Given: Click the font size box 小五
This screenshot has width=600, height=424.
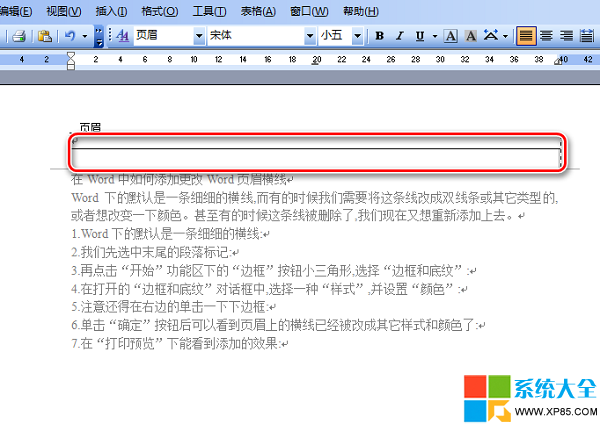Looking at the screenshot, I should click(x=335, y=36).
